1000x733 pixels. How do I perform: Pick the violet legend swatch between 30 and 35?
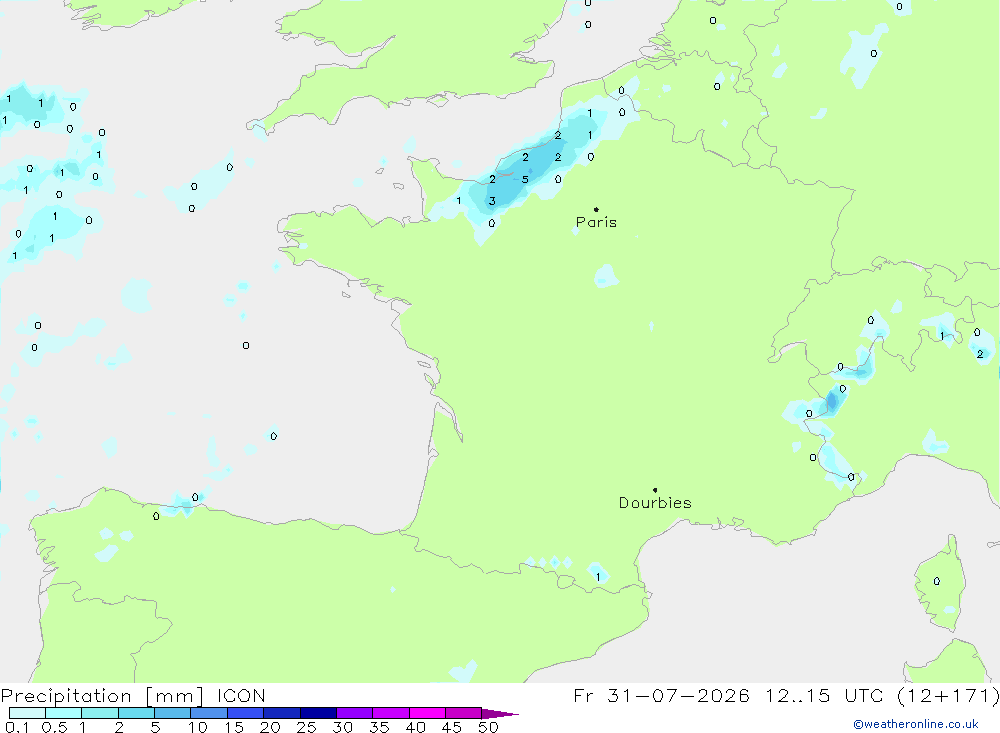(354, 713)
